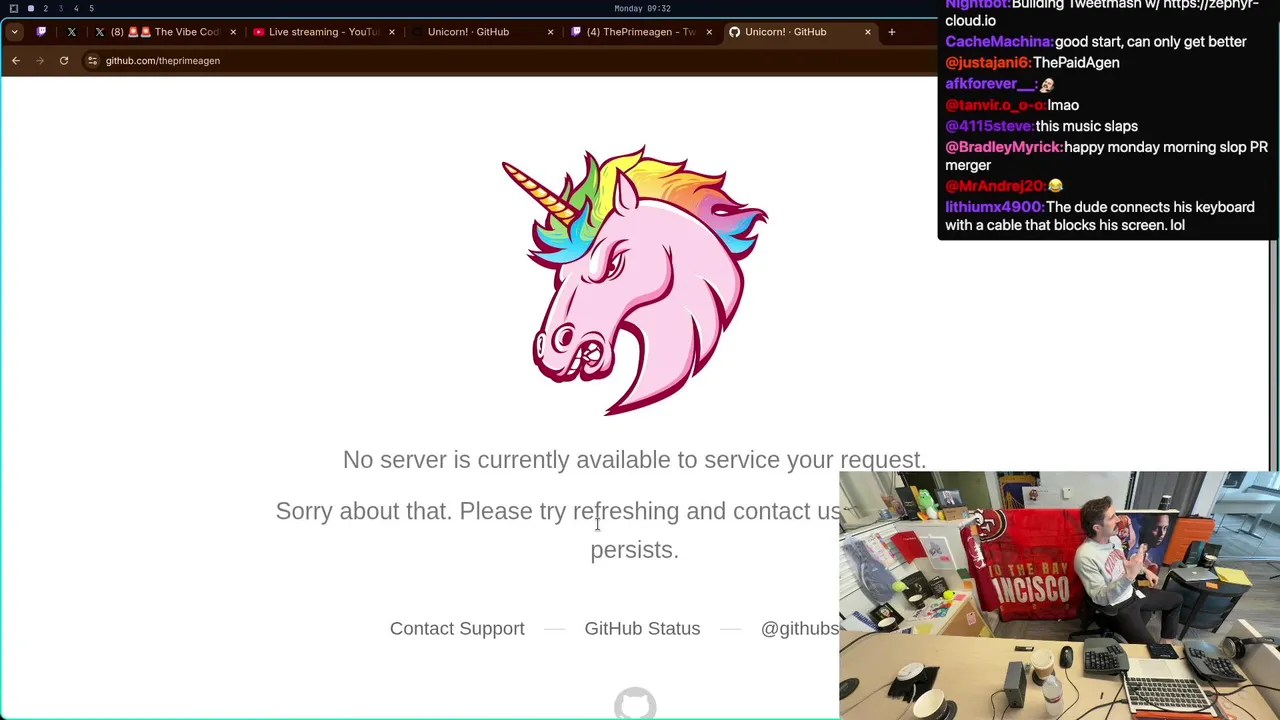Click the angry unicorn illustration
The width and height of the screenshot is (1280, 720).
tap(635, 280)
